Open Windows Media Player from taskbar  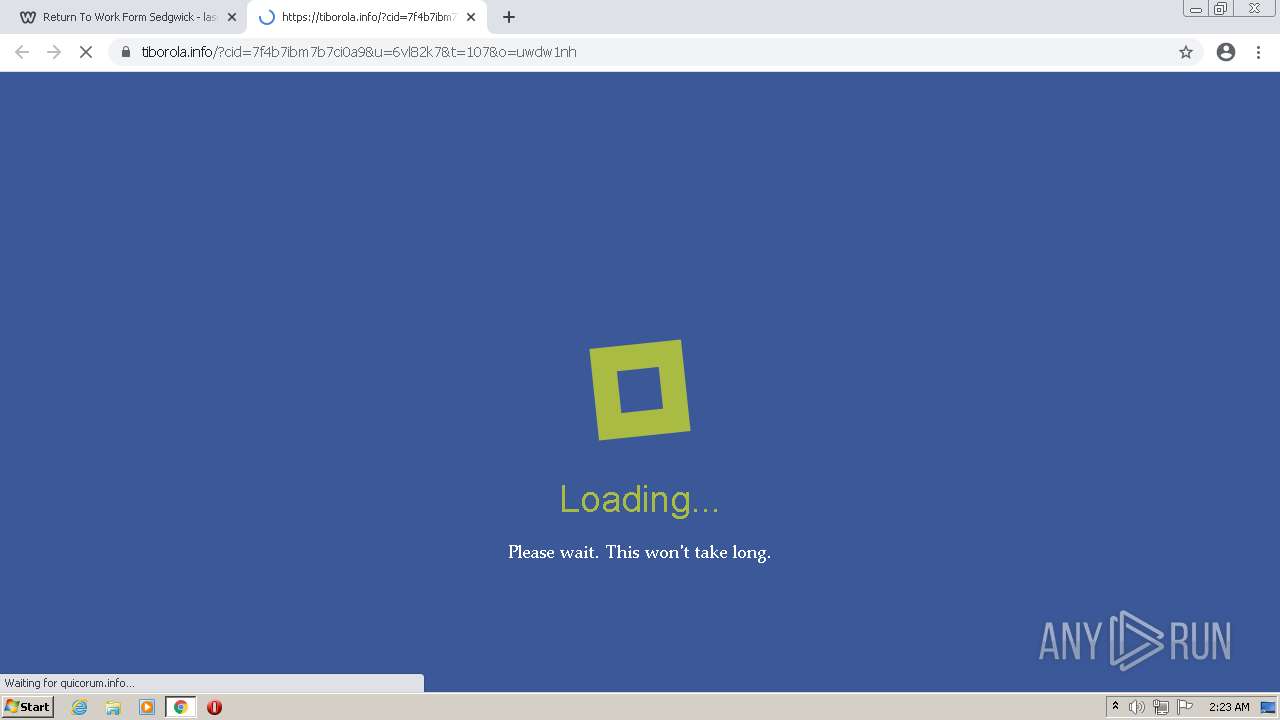[147, 707]
